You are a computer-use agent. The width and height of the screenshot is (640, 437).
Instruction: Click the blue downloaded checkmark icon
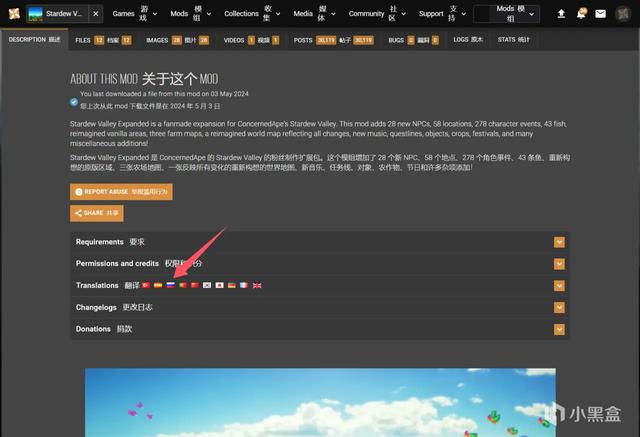point(74,102)
